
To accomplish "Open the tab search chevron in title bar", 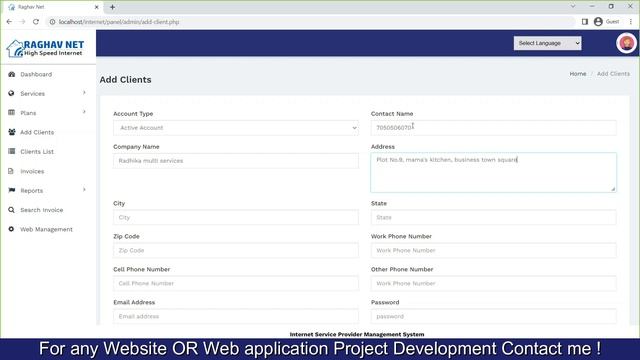I will click(573, 6).
